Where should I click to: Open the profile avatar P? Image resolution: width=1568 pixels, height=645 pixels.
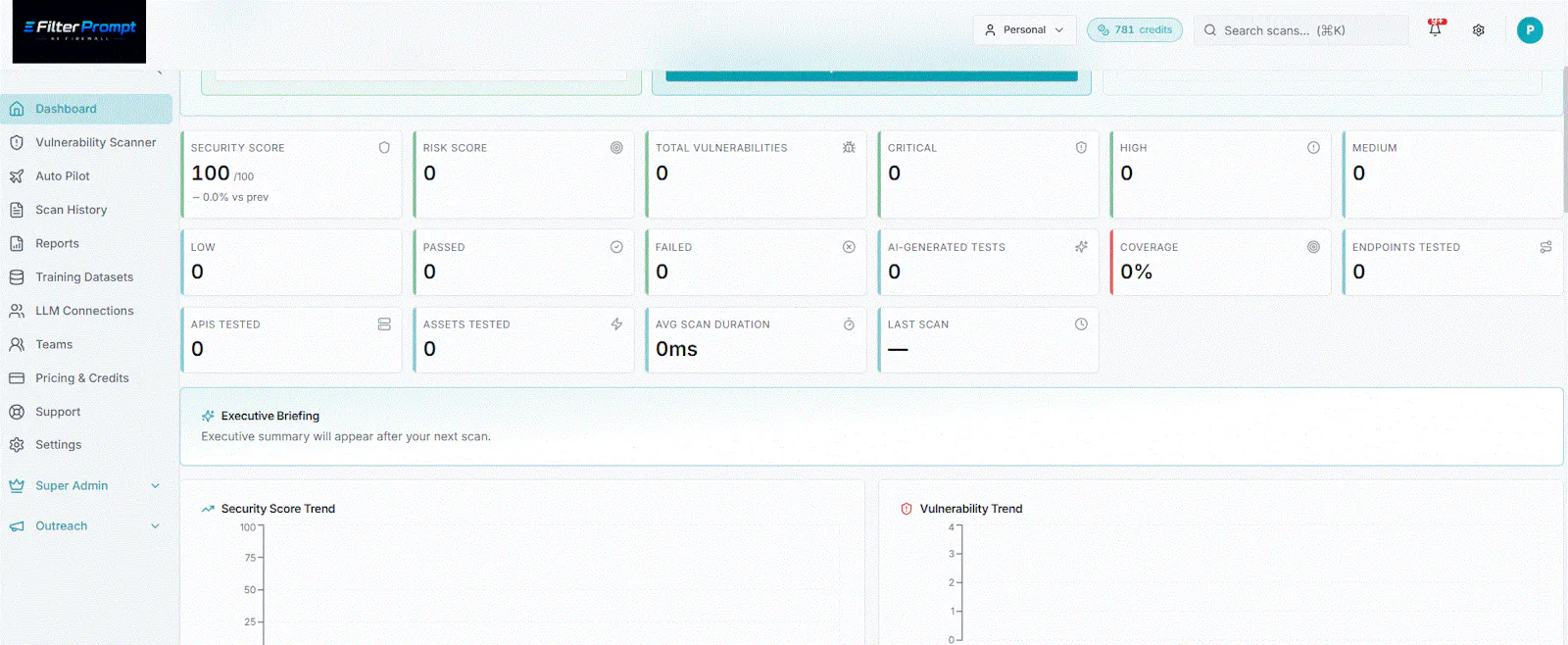[1530, 30]
